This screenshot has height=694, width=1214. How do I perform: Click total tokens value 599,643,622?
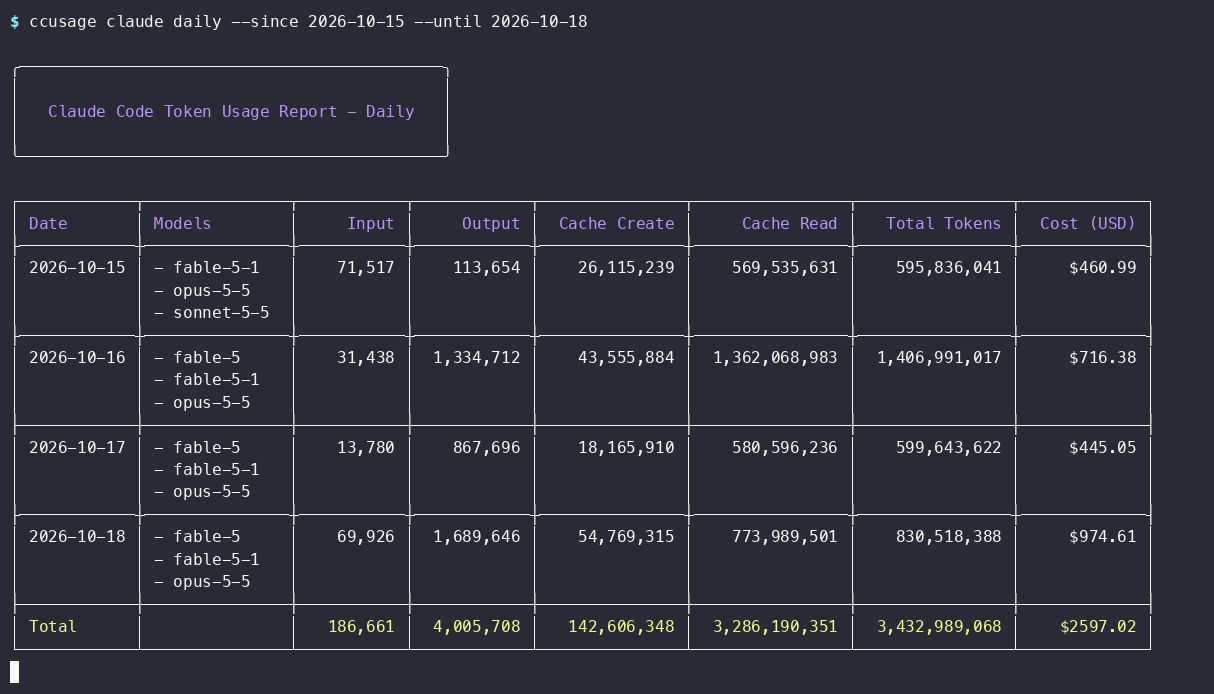949,447
